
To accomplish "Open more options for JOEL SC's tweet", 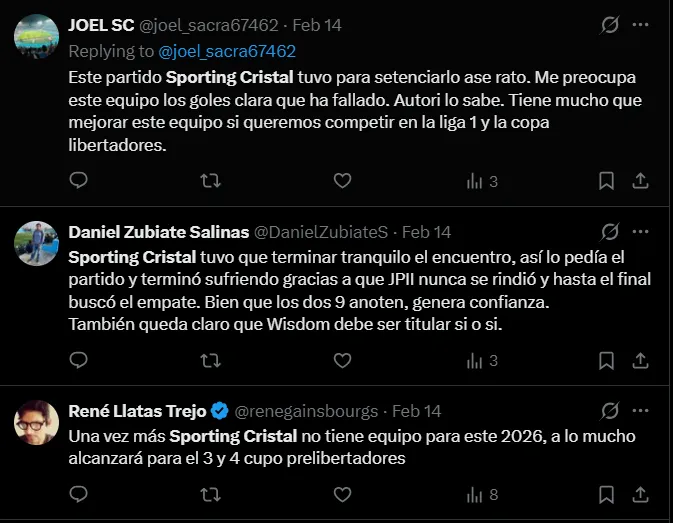I will coord(641,26).
